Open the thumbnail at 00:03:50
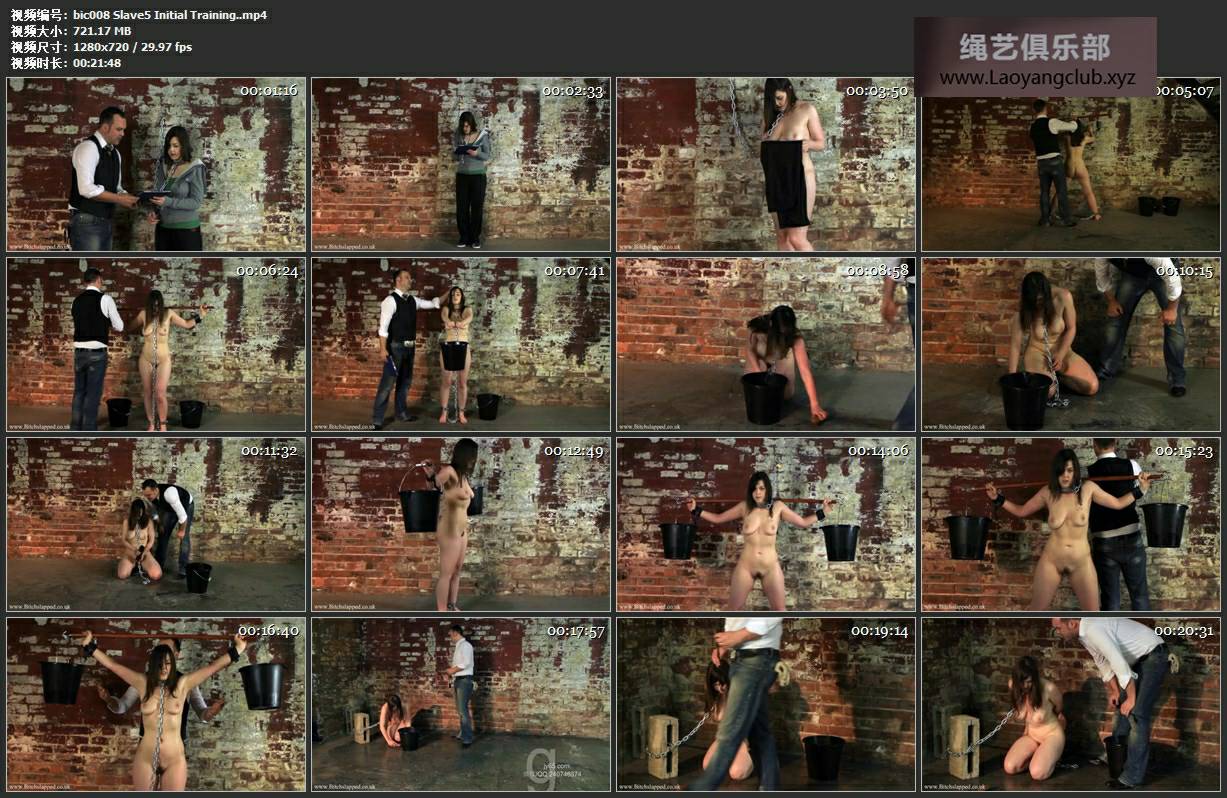The image size is (1227, 798). [x=766, y=165]
